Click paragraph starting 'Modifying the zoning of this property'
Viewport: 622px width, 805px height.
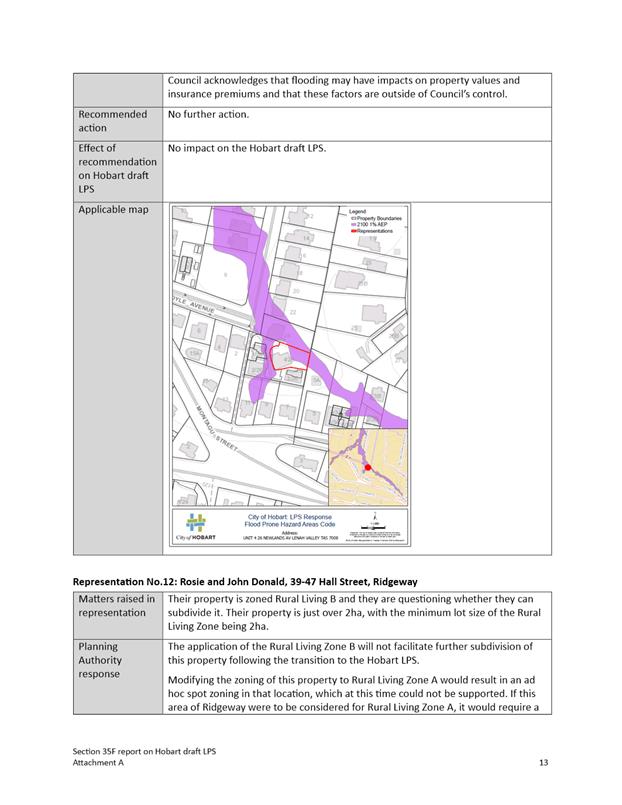coord(354,694)
